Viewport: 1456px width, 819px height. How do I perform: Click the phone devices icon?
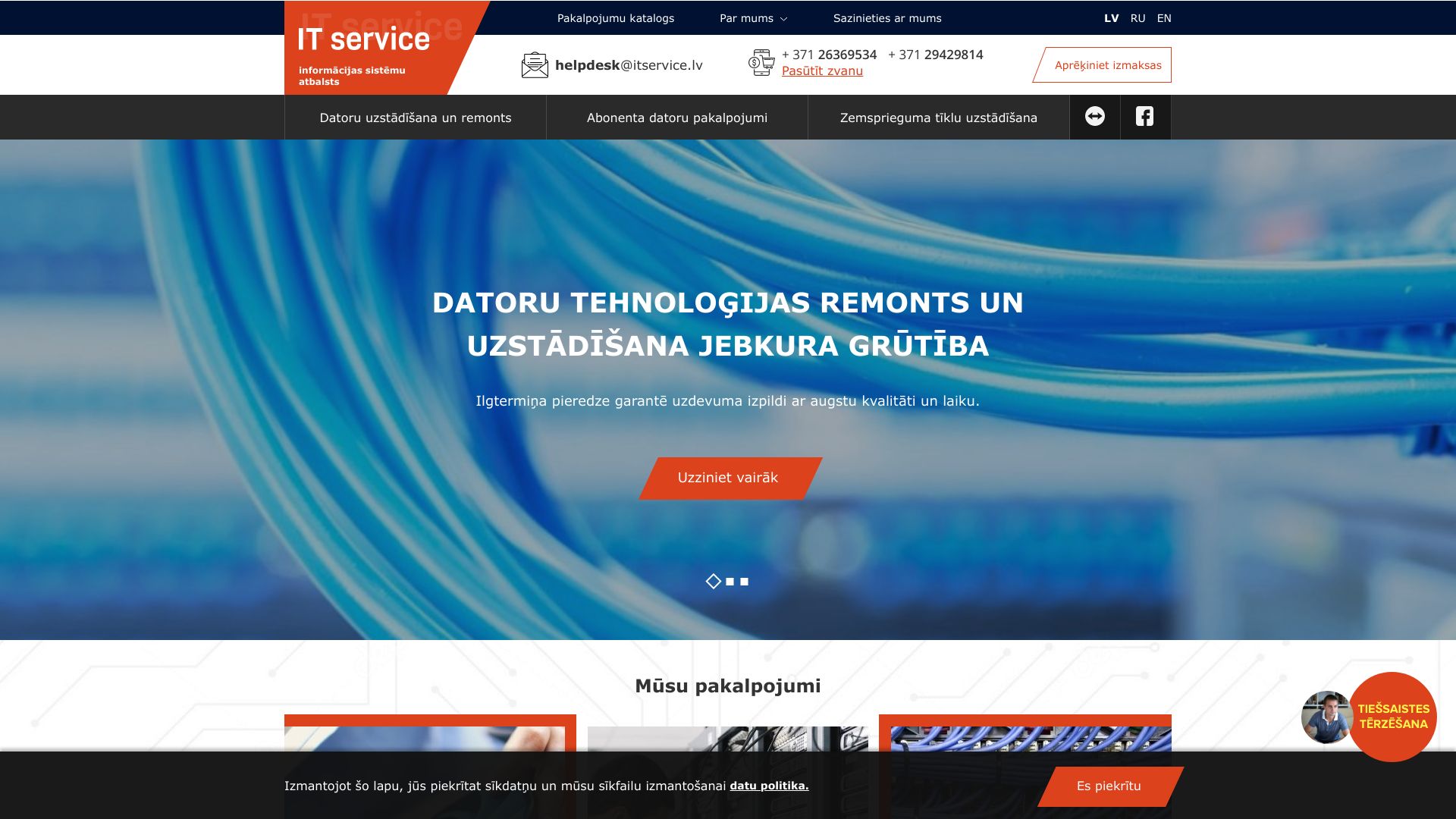761,63
